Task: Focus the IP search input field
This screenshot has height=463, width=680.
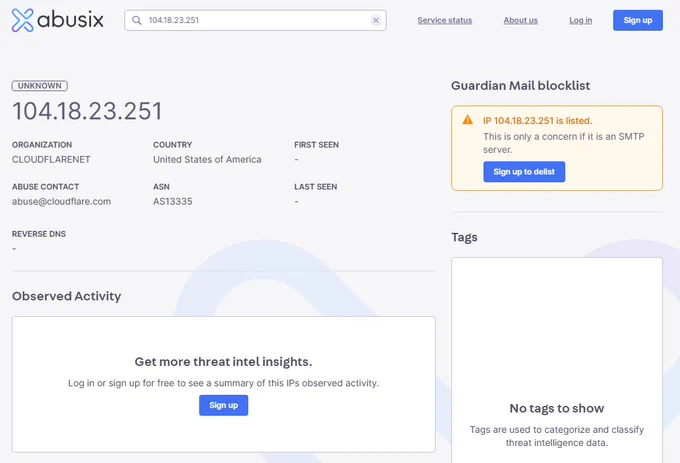Action: pos(255,20)
